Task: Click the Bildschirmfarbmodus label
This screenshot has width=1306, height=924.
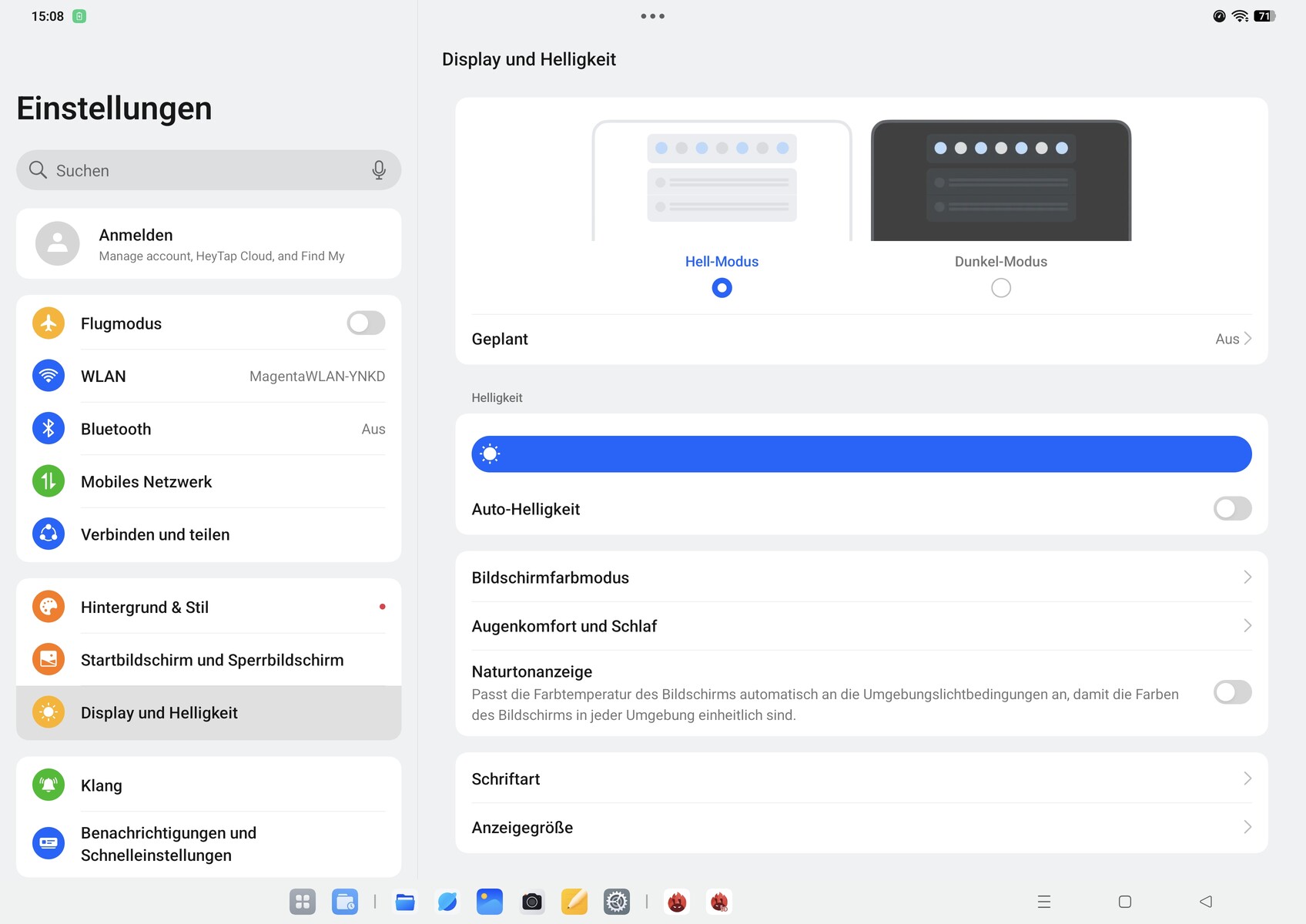Action: click(x=550, y=577)
